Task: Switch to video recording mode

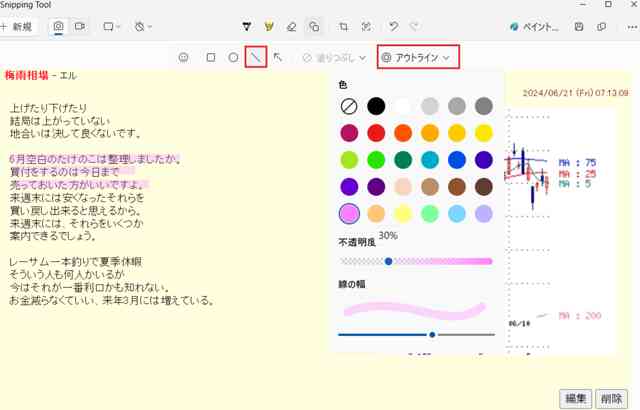Action: 79,27
